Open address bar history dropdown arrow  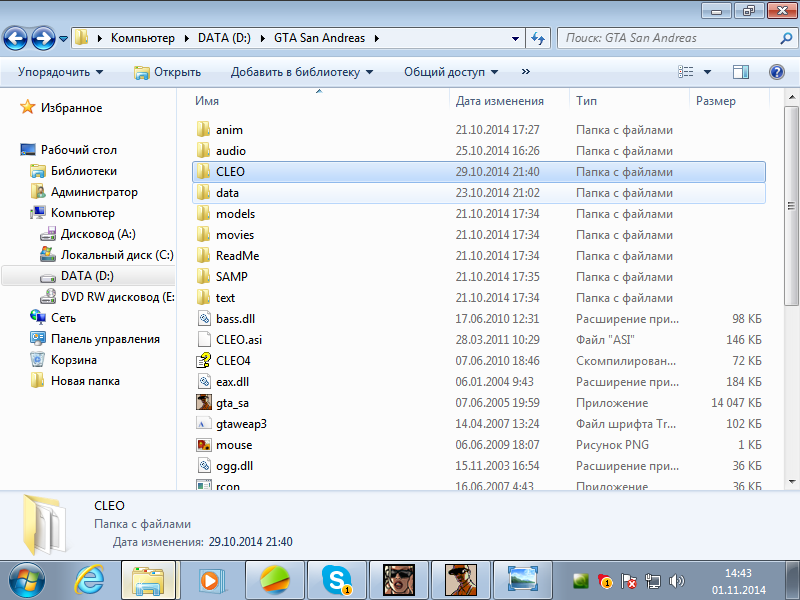(x=515, y=39)
